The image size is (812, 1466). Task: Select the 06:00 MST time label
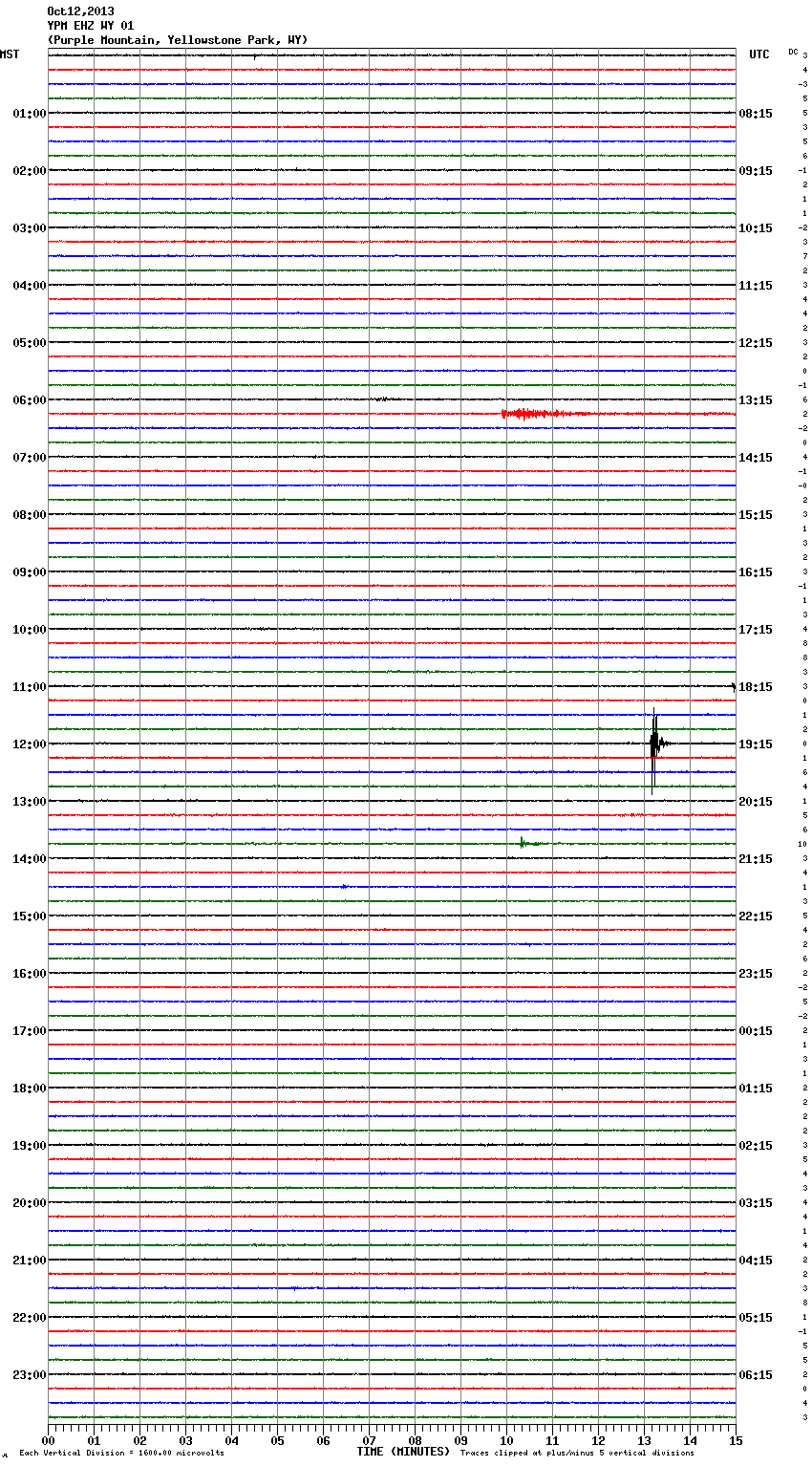(30, 400)
